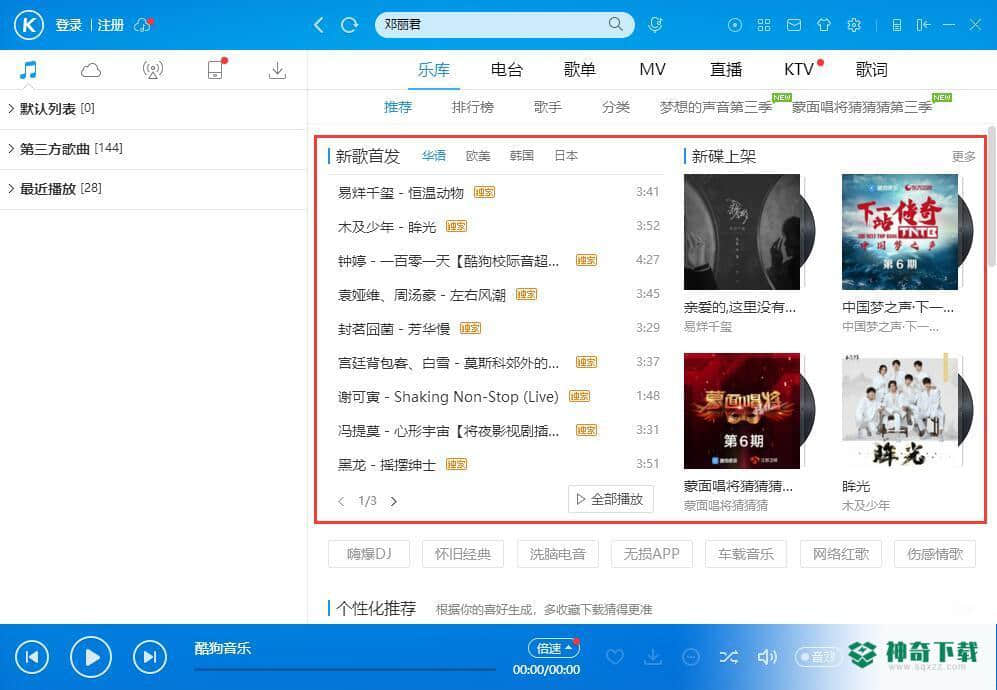Open the app grid tools icon
Screen dimensions: 997x690
(764, 25)
